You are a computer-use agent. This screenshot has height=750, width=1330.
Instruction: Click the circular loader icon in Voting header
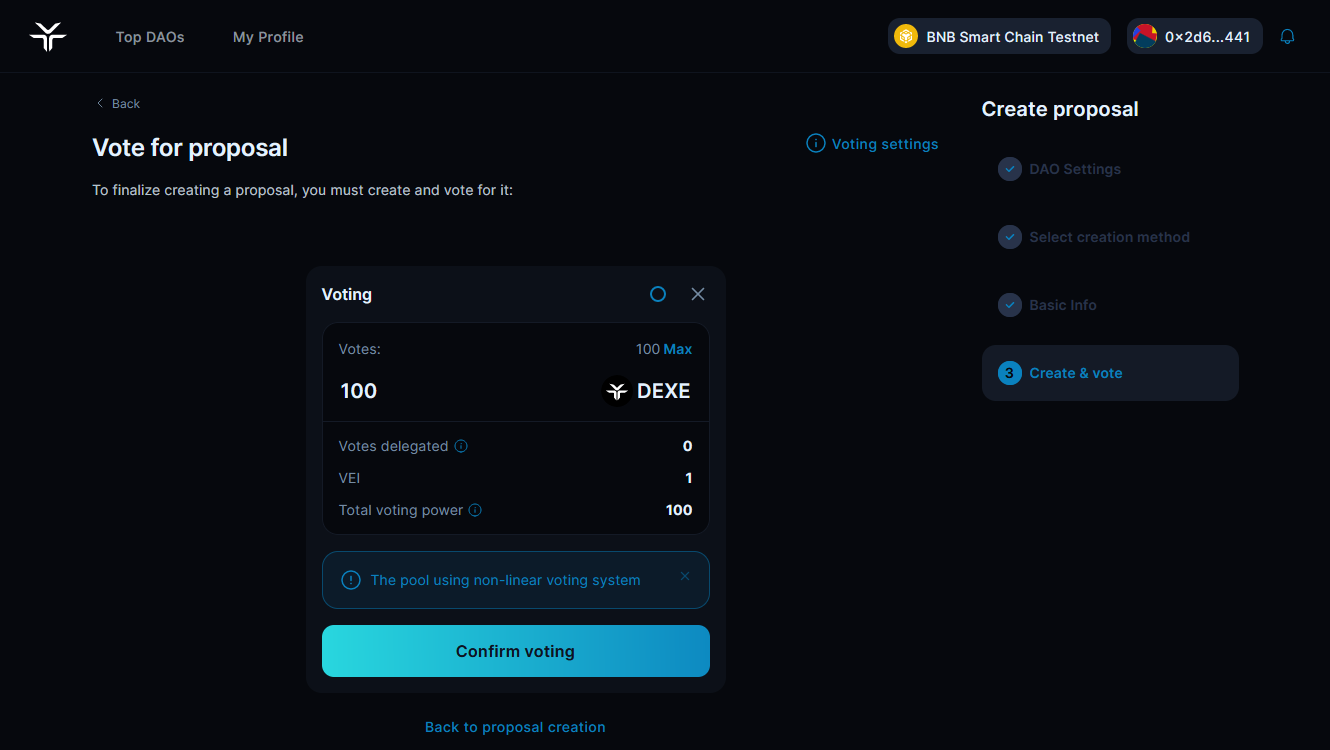pos(658,294)
